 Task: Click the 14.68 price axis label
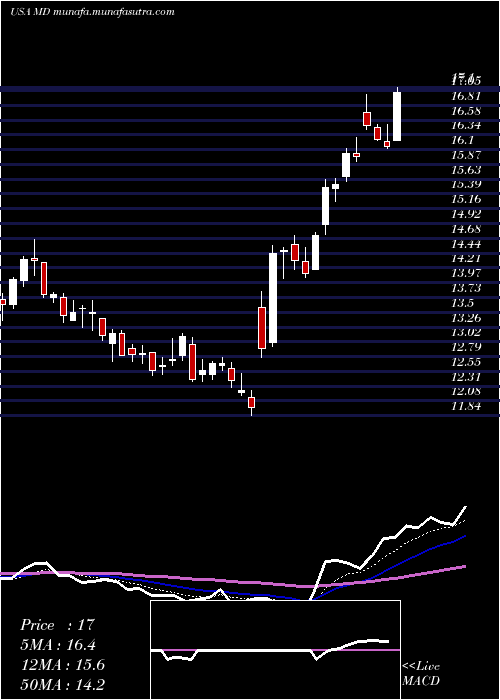click(x=466, y=229)
